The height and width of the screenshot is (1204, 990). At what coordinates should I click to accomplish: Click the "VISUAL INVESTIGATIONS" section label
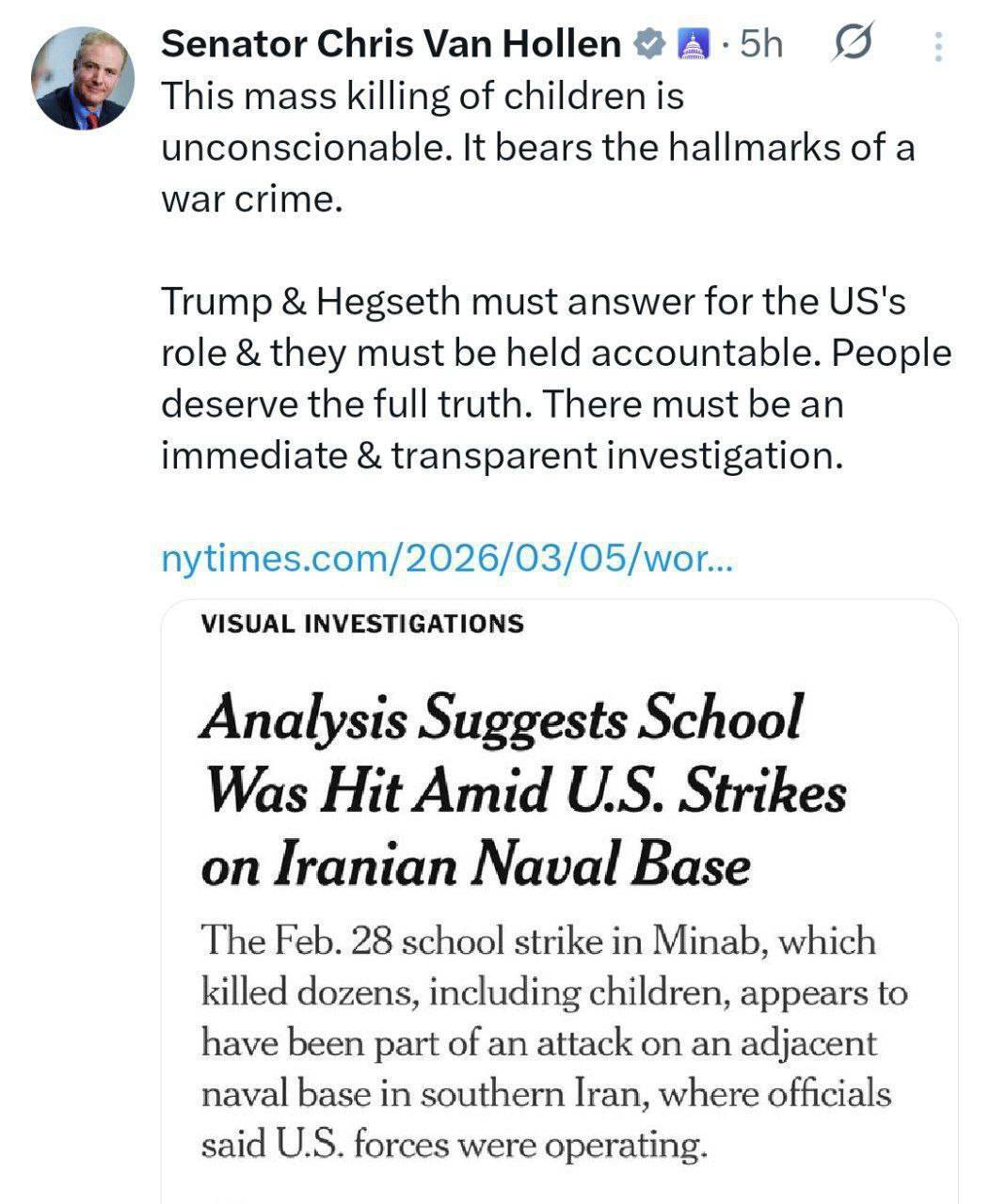(x=362, y=624)
